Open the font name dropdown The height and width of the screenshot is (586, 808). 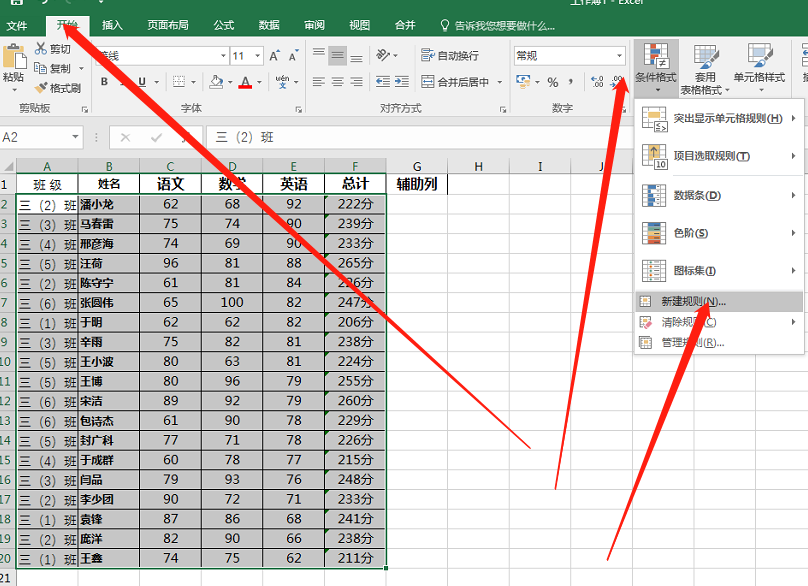pos(223,56)
